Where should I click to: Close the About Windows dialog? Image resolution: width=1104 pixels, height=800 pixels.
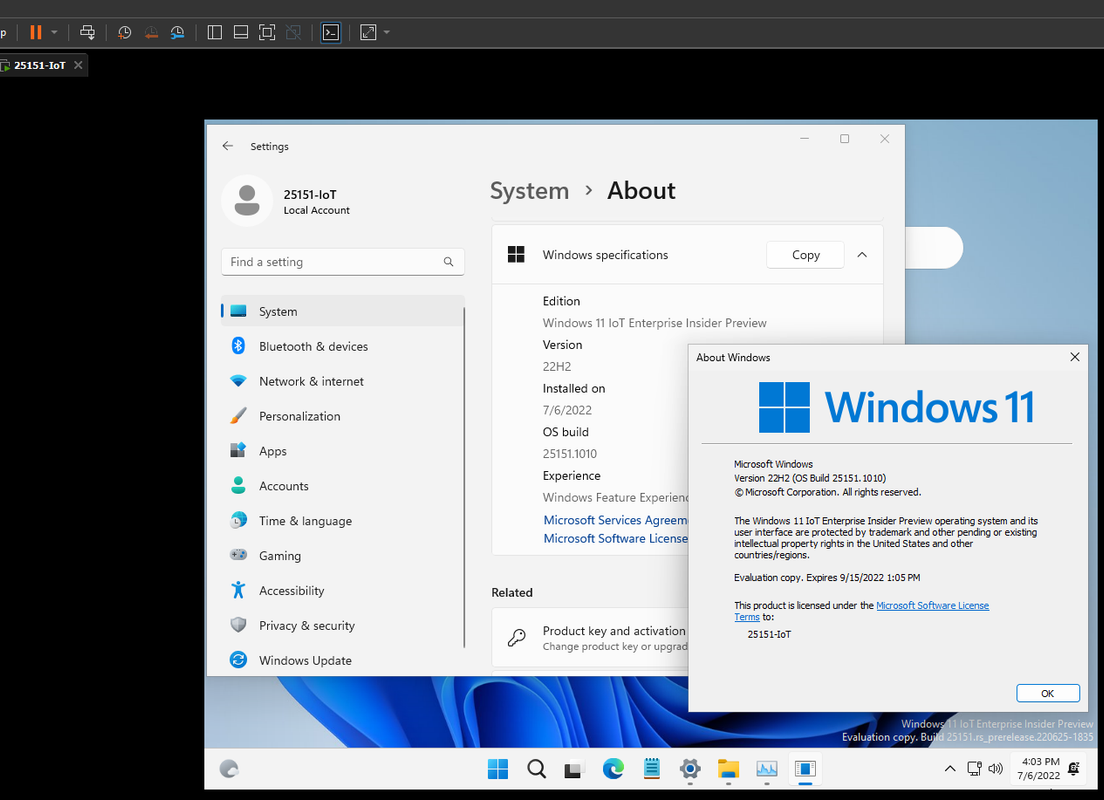1074,357
